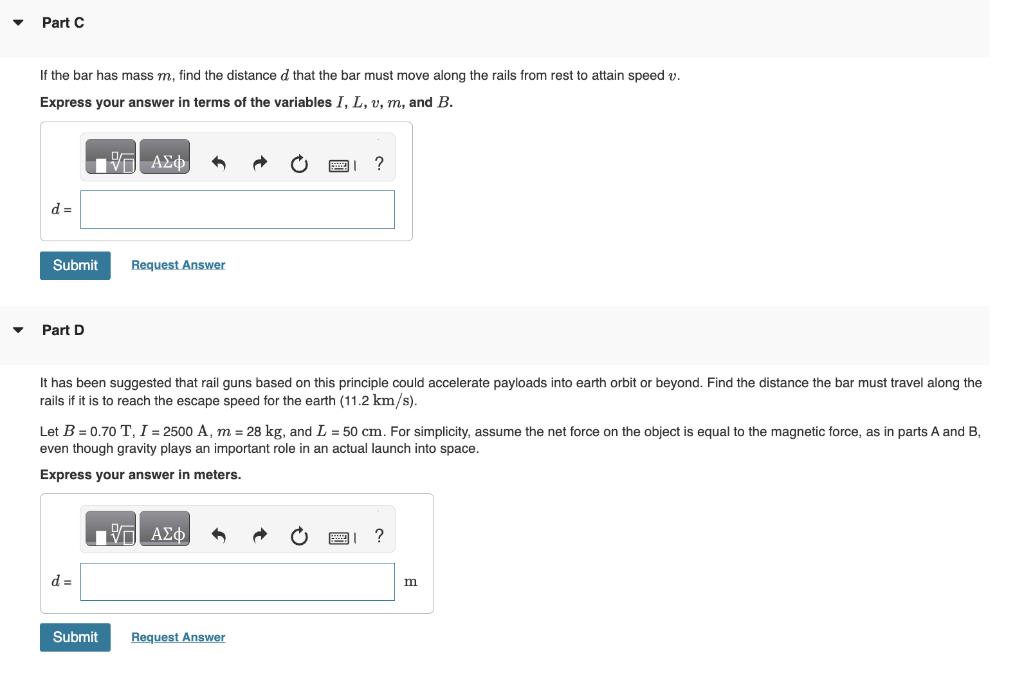The image size is (1024, 678).
Task: Click the question mark help in Part D
Action: (x=378, y=535)
